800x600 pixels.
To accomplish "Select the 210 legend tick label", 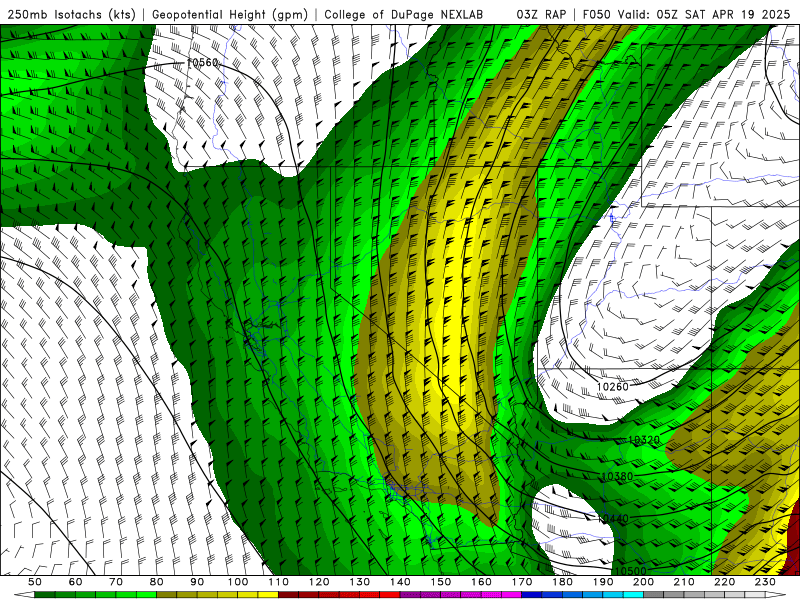I will (684, 582).
